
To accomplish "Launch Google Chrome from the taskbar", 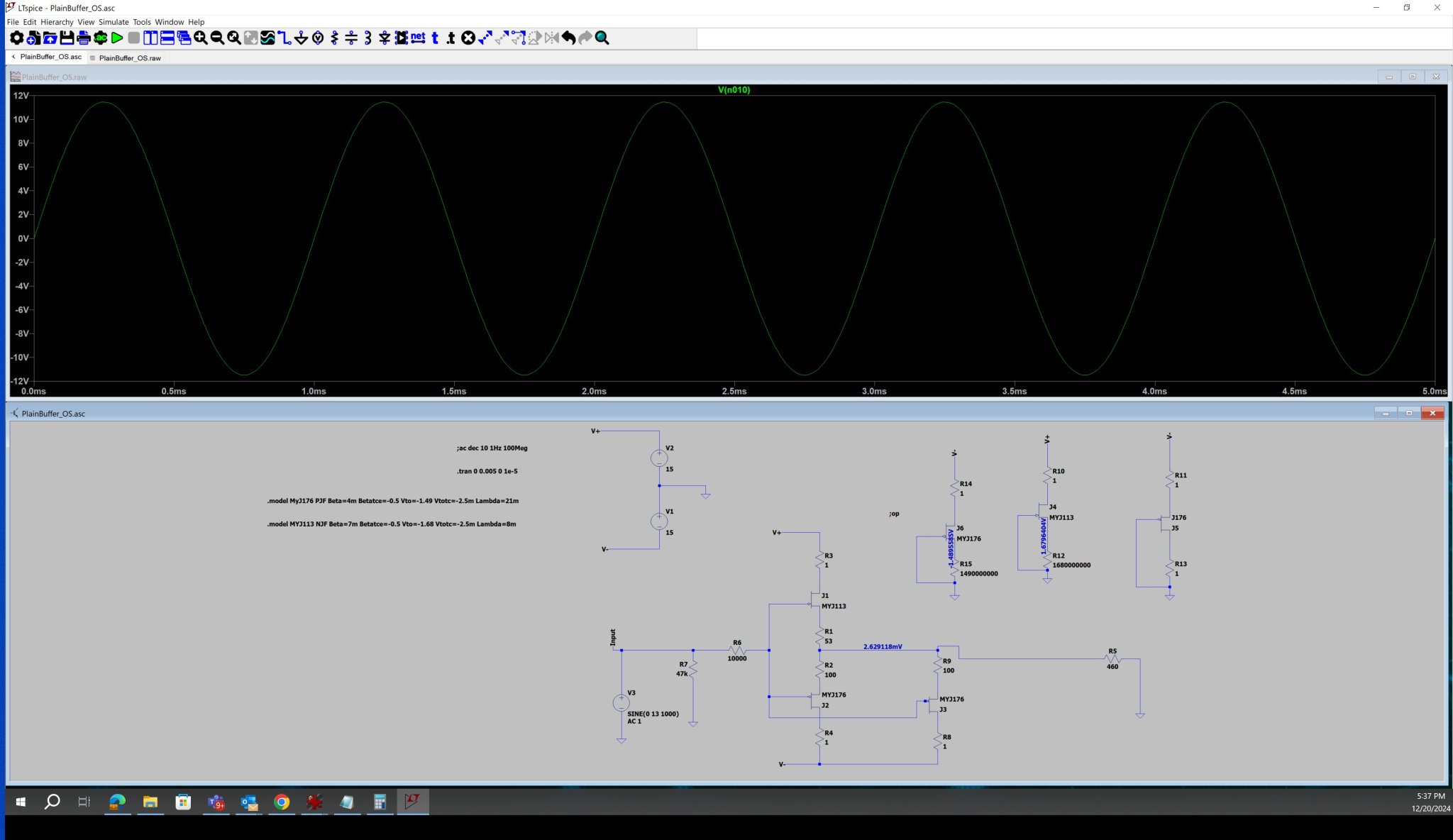I will pos(282,802).
